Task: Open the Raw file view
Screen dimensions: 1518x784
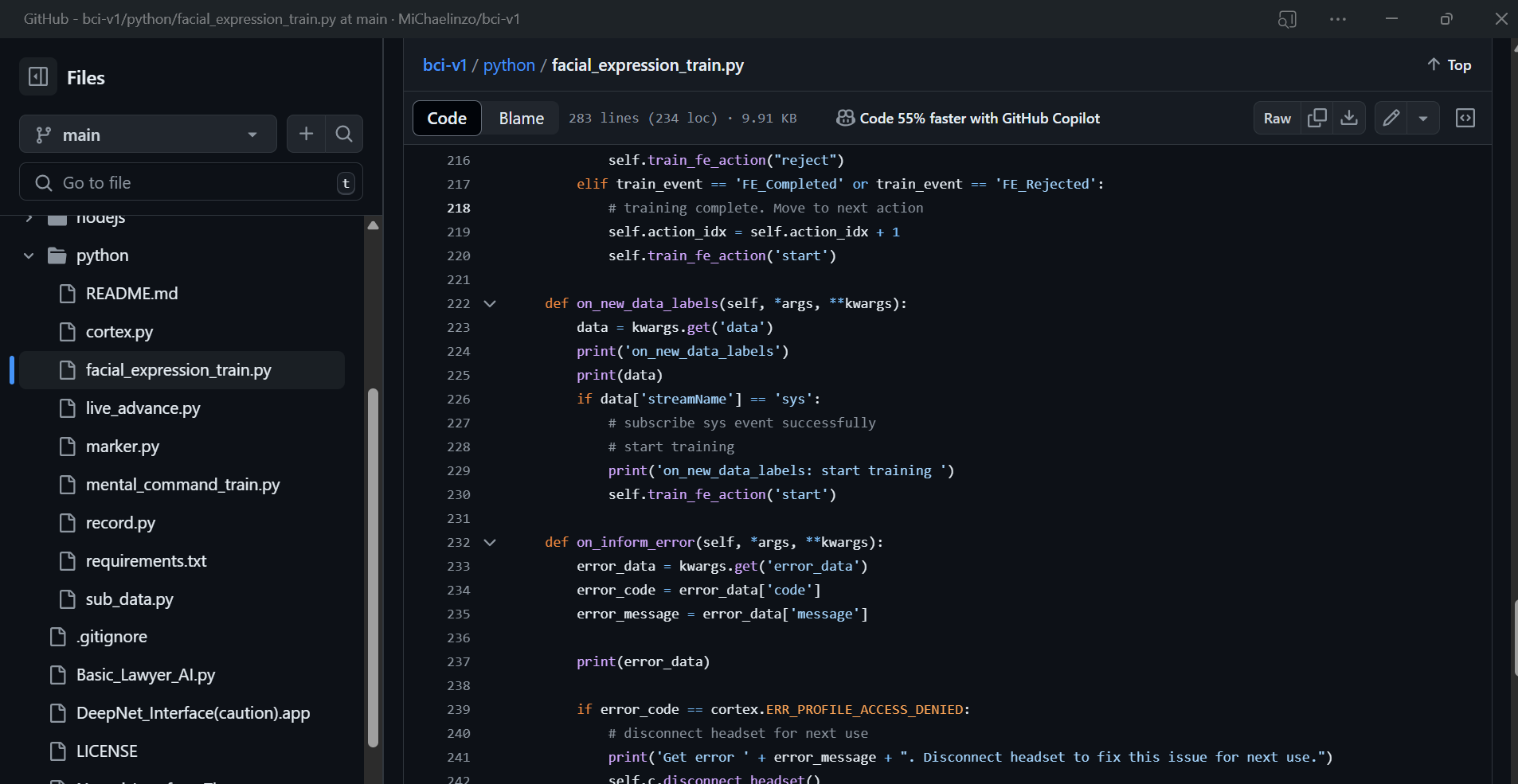Action: coord(1277,118)
